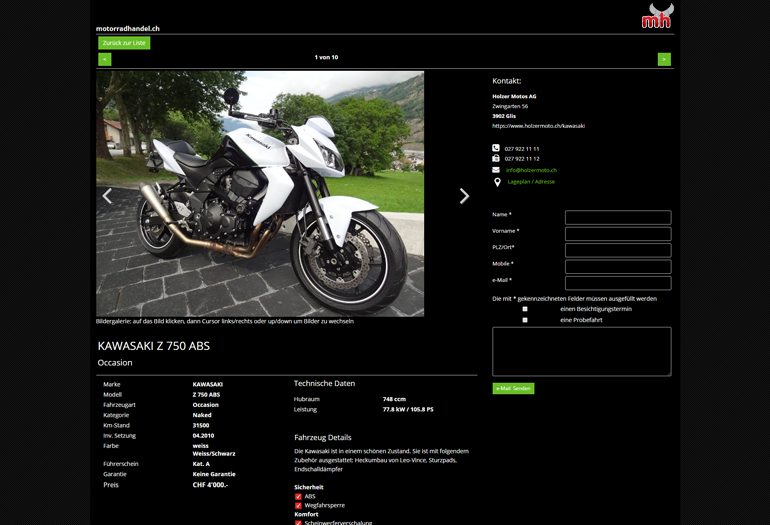Click the Inv. Setzung value 04.2010
The image size is (770, 525).
(x=203, y=436)
